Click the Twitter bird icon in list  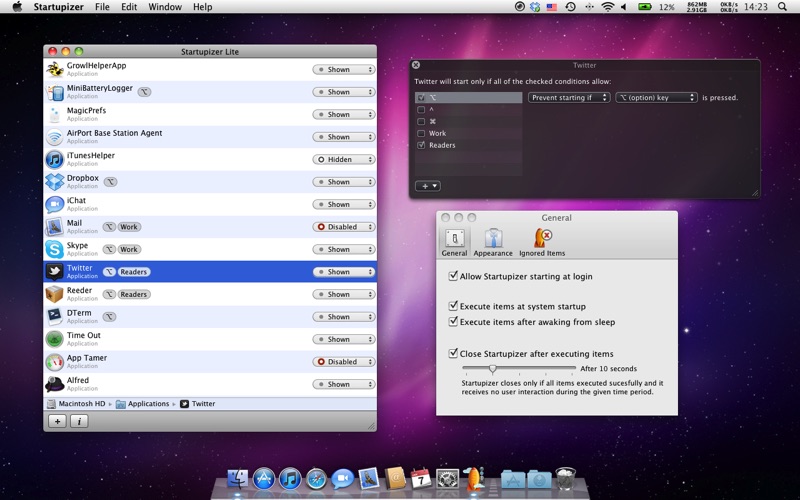click(x=55, y=271)
